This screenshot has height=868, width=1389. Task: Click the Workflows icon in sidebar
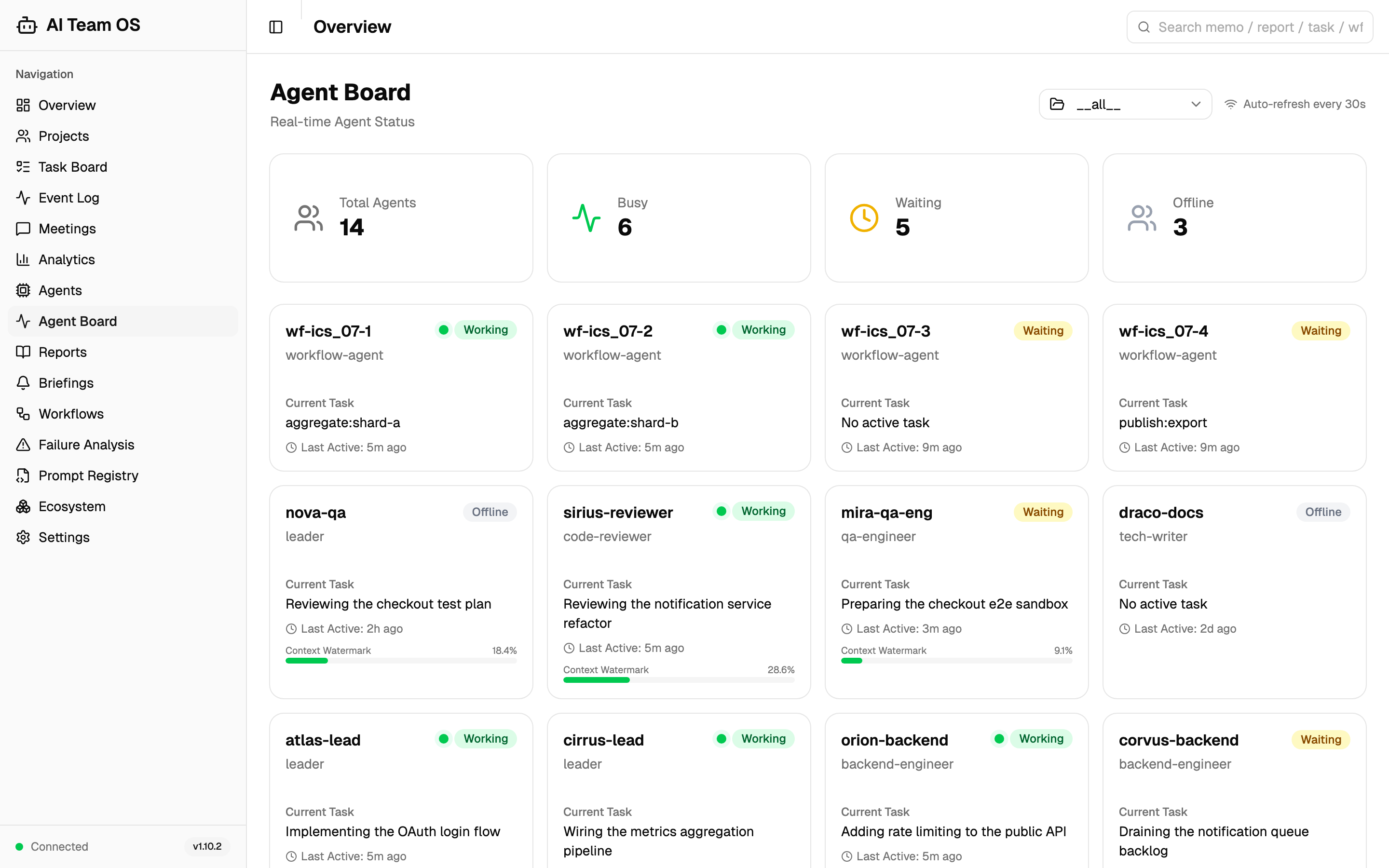pos(23,414)
